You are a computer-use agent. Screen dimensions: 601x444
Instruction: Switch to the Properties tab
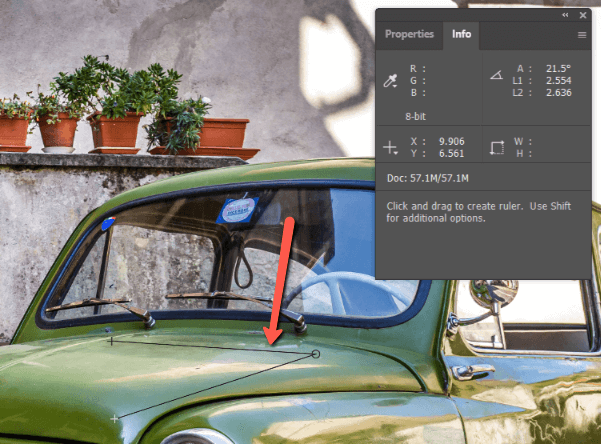[409, 34]
